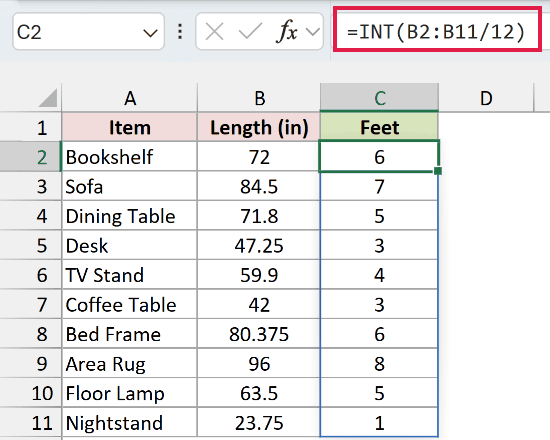Select the TV Stand cell

[130, 275]
